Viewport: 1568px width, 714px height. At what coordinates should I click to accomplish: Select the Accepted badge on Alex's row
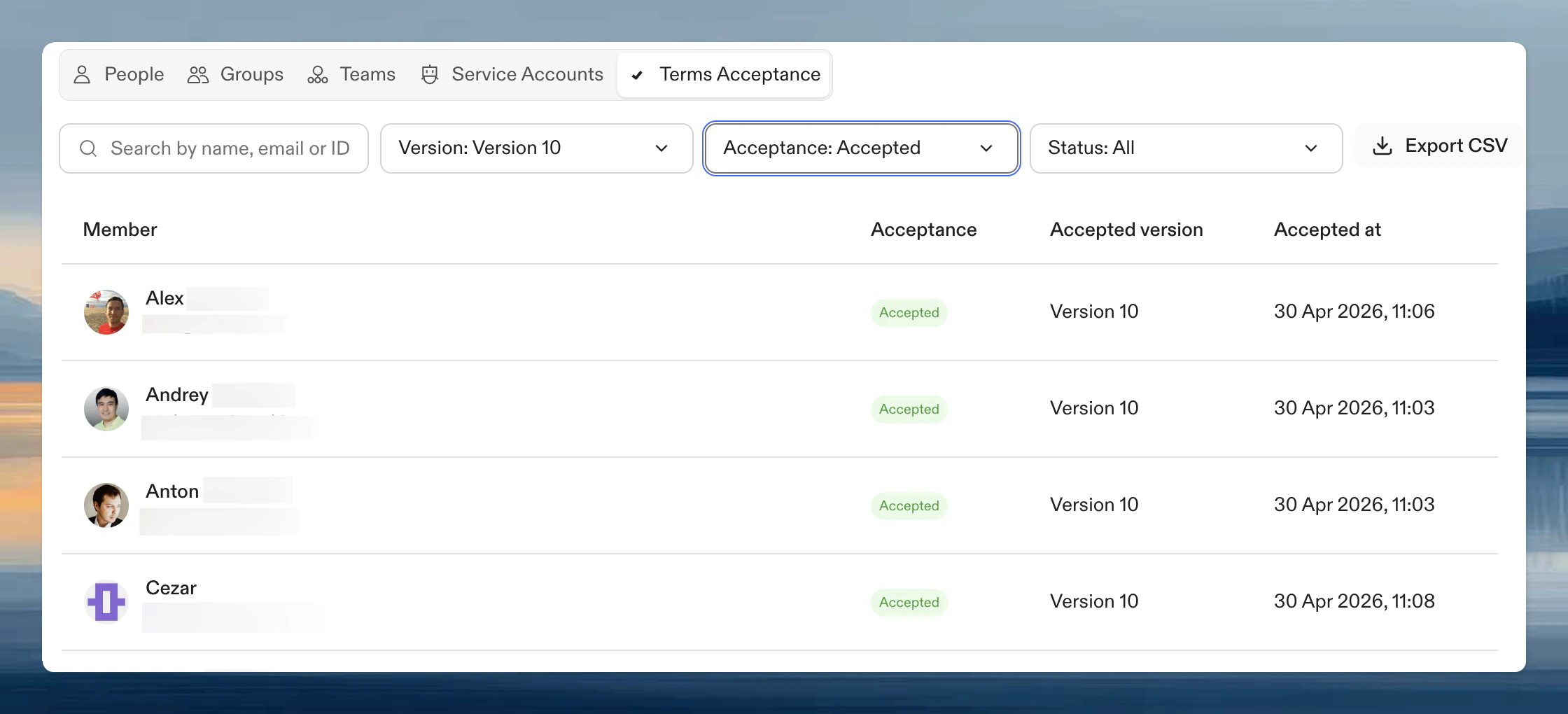pyautogui.click(x=909, y=312)
